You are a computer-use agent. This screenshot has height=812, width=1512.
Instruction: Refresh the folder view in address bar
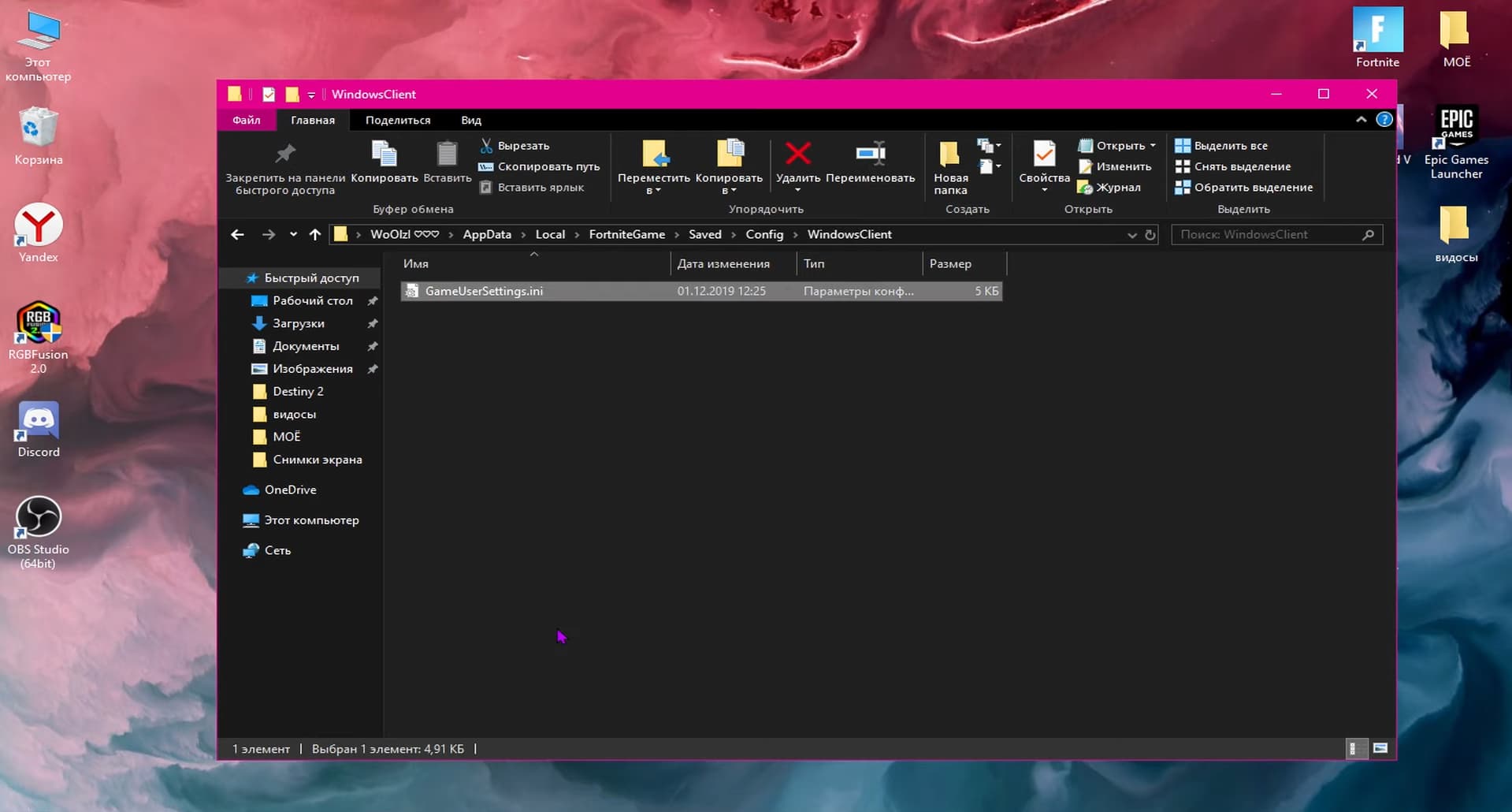coord(1150,235)
